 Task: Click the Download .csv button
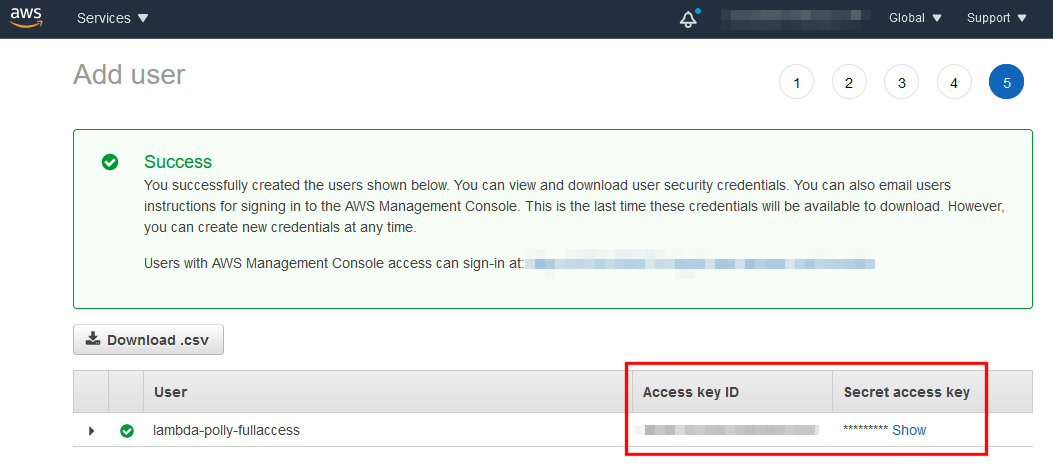click(148, 340)
